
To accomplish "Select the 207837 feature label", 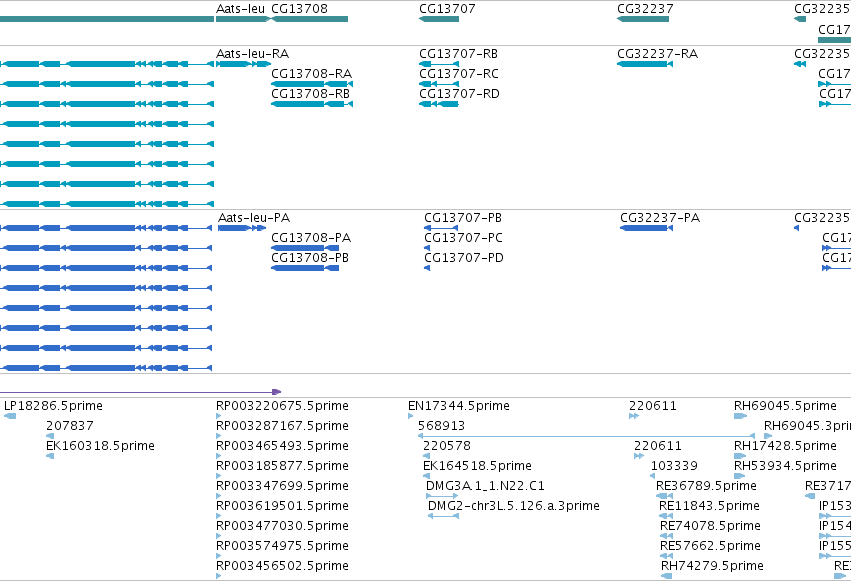I will tap(70, 426).
